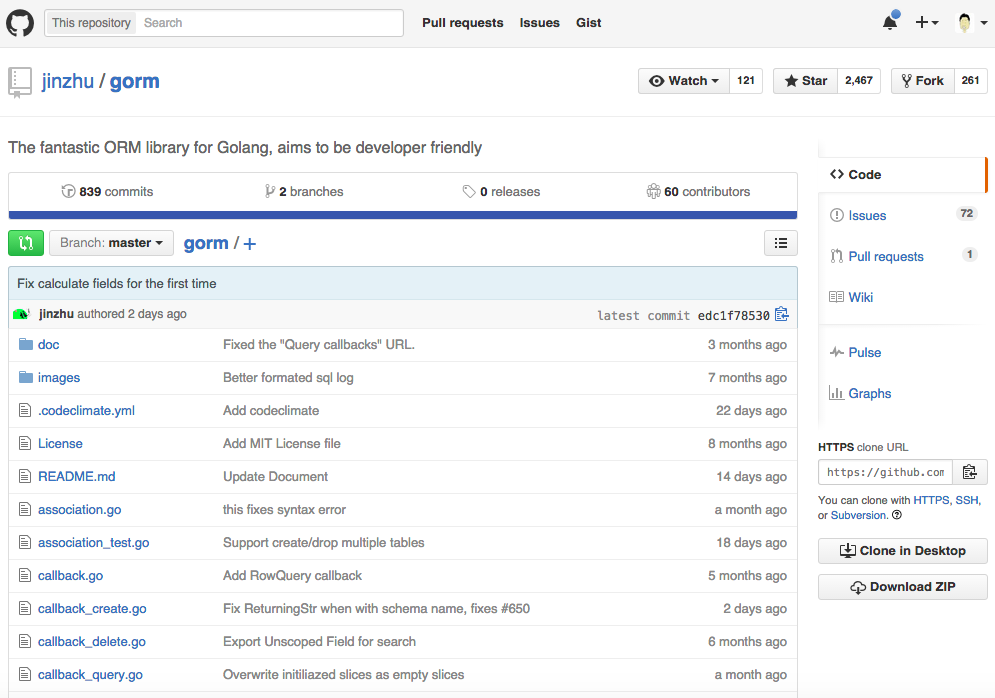
Task: Star the gorm repository
Action: [805, 81]
